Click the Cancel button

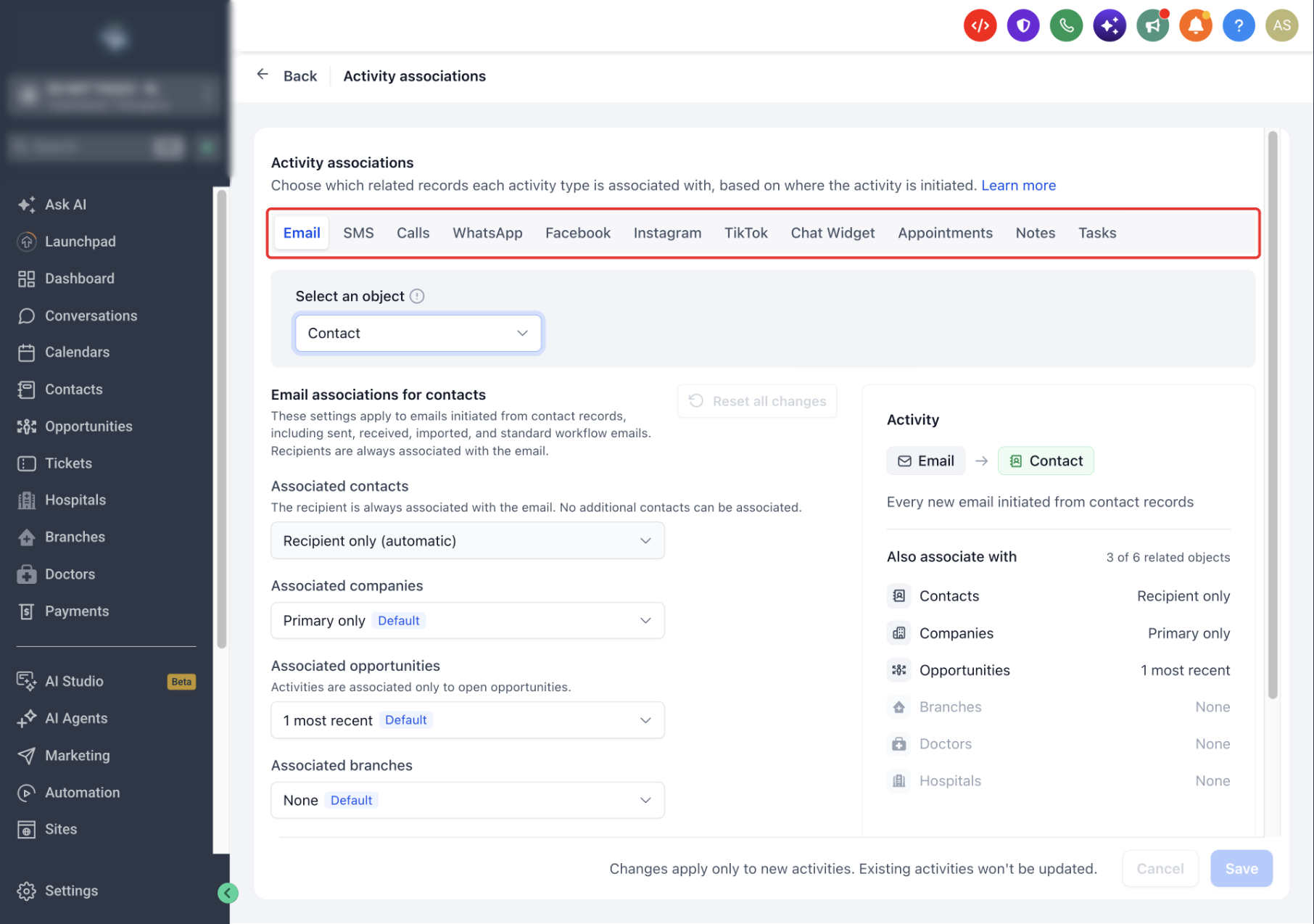(x=1160, y=868)
